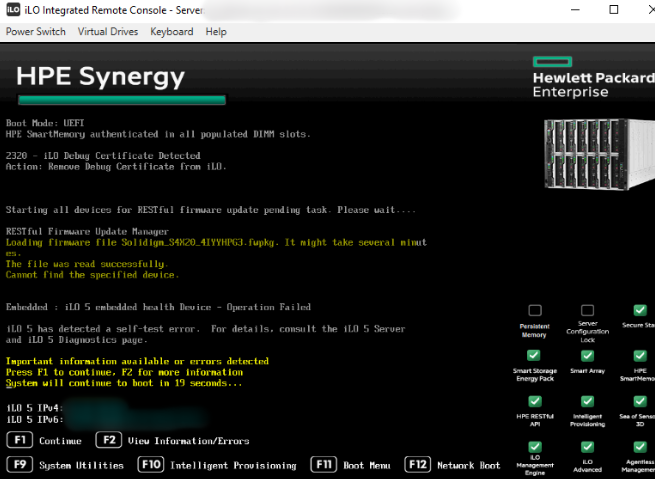
Task: Click the HPE SmartMemory status checkbox
Action: 640,355
